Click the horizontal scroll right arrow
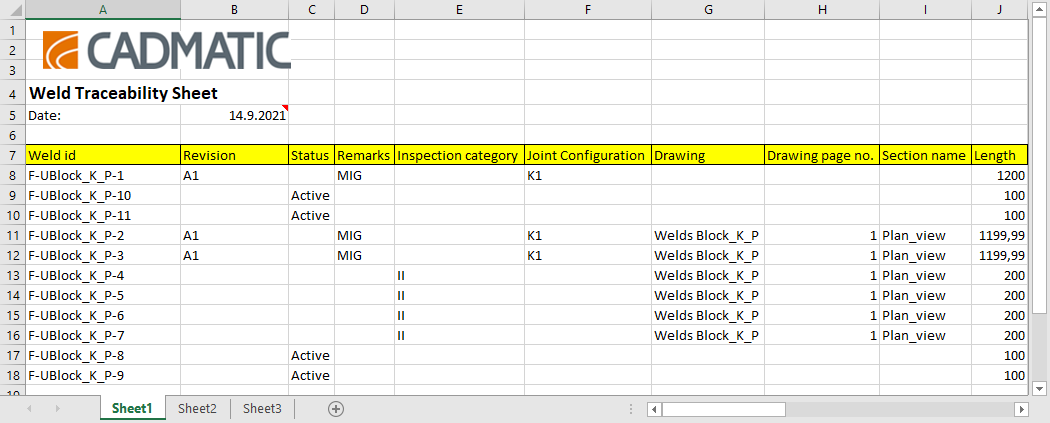 pyautogui.click(x=1020, y=409)
